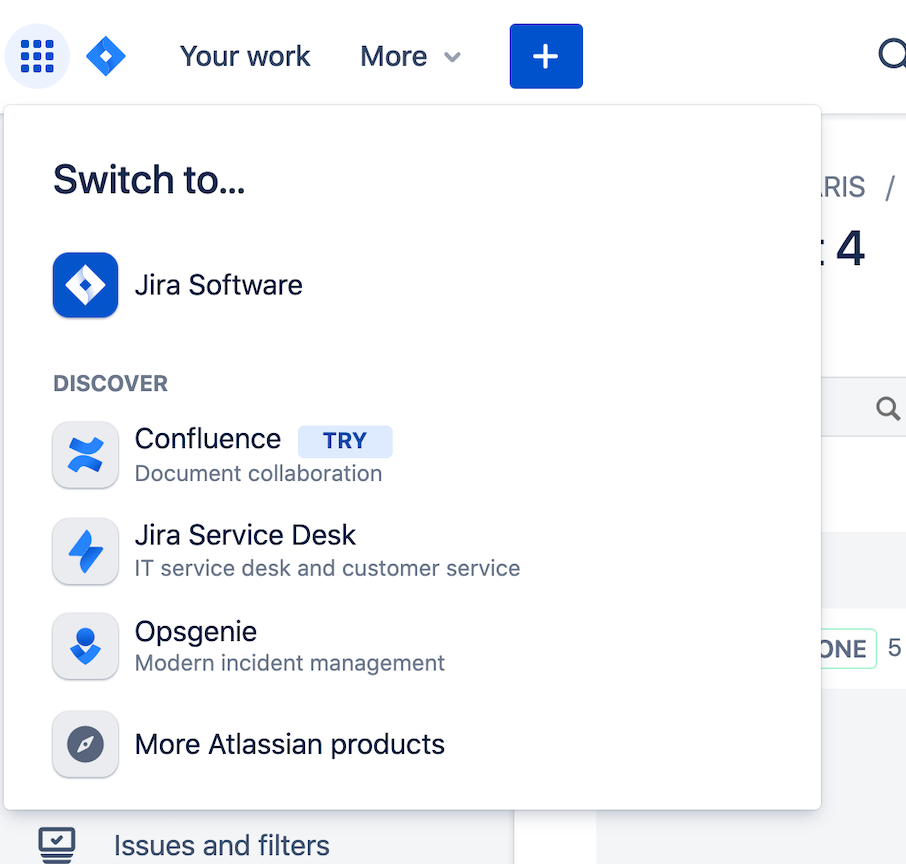Click the blue plus Create button
The image size is (906, 864).
[x=546, y=56]
